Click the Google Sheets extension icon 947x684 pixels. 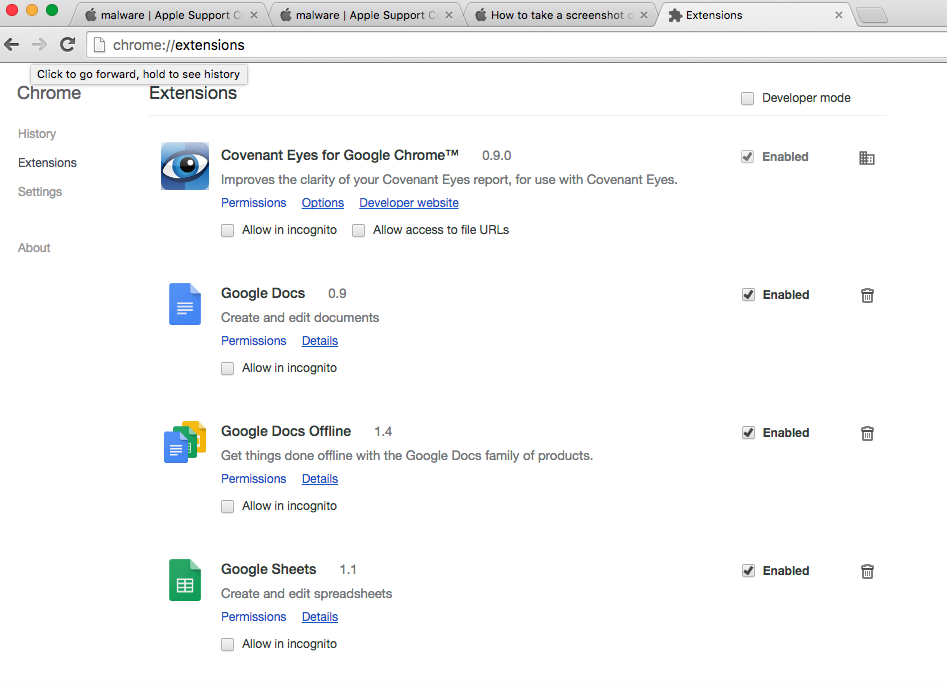tap(185, 580)
